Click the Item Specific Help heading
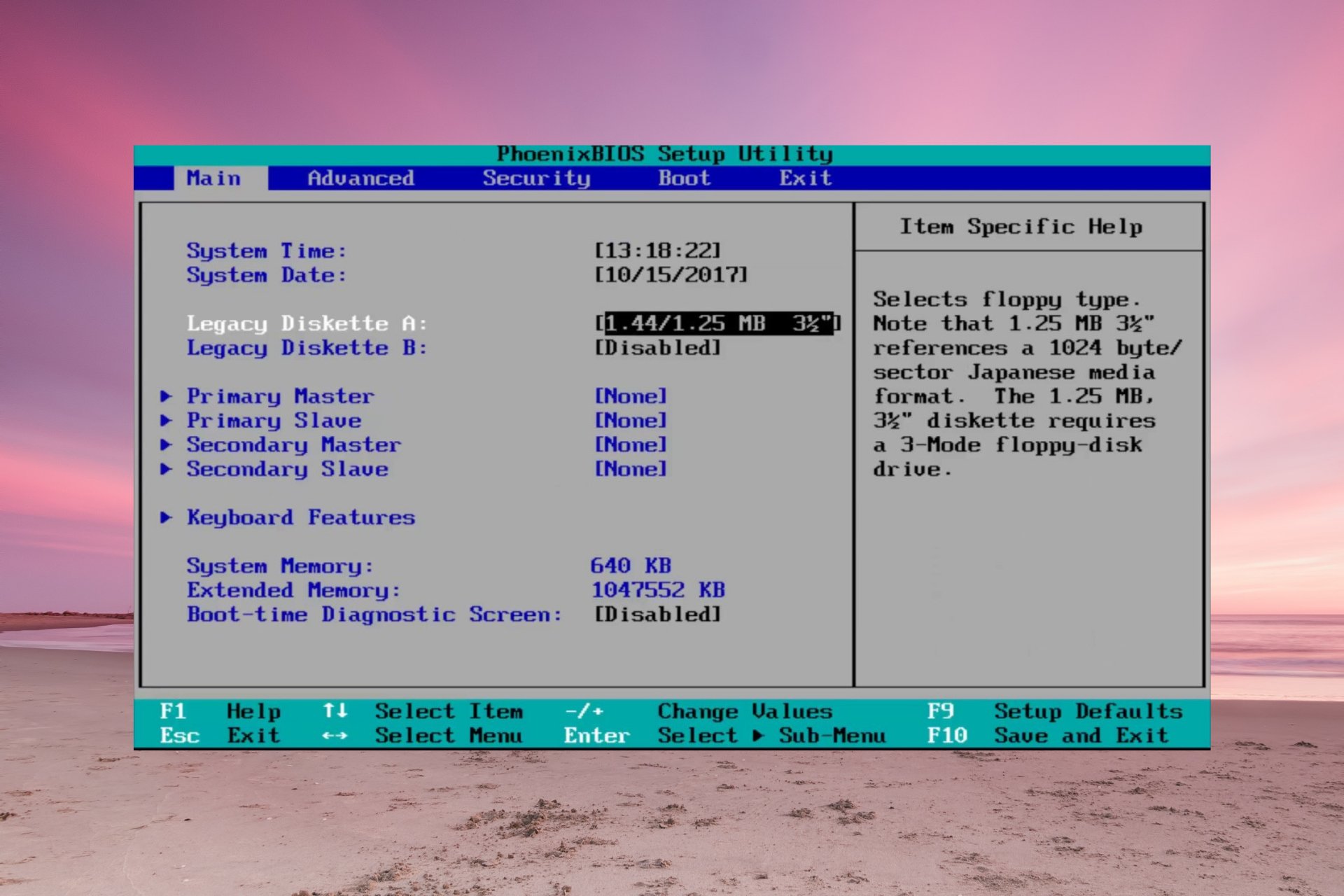 click(1021, 227)
